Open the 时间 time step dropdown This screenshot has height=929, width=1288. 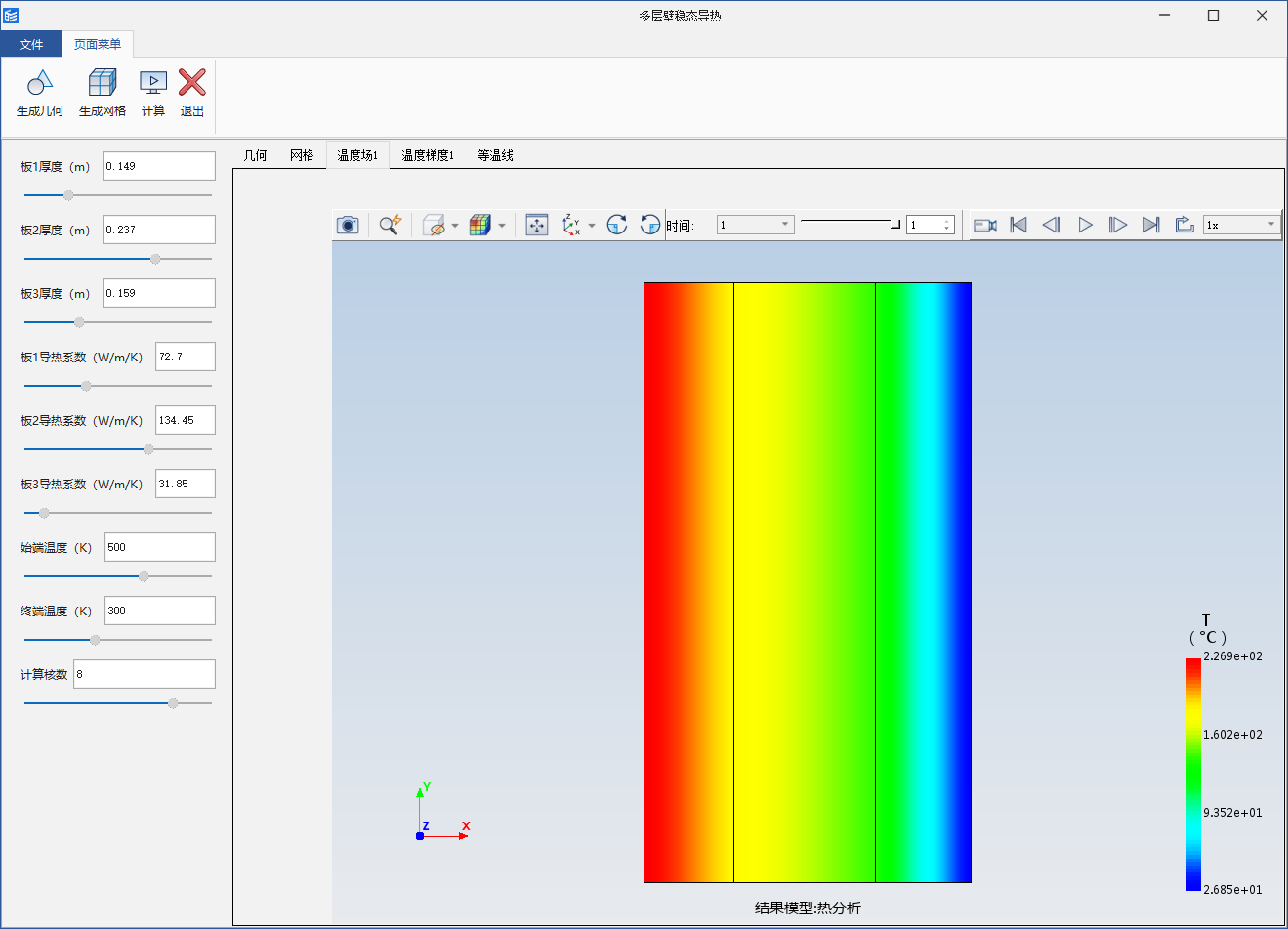(x=755, y=225)
